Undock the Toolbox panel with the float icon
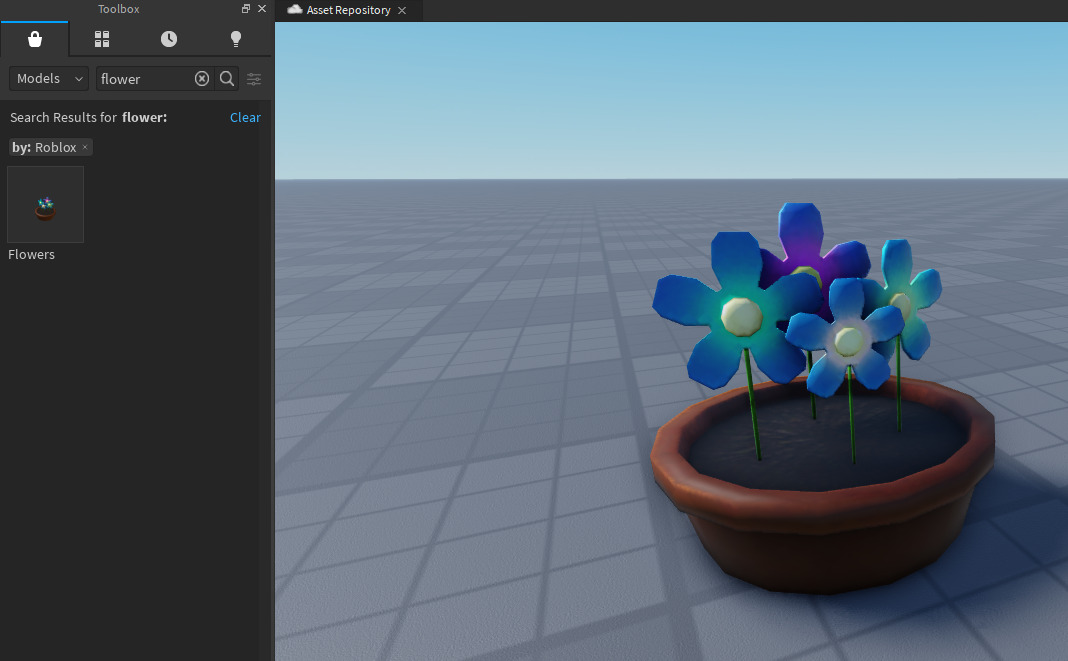 (245, 9)
